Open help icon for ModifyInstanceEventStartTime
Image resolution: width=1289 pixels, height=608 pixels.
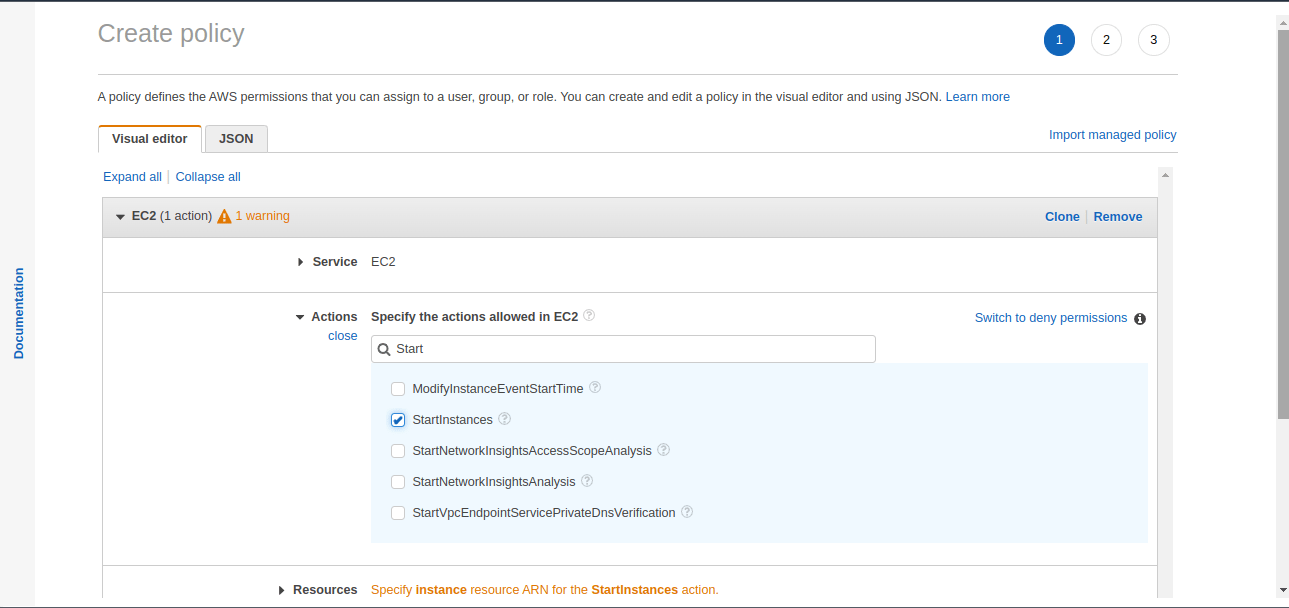[595, 387]
